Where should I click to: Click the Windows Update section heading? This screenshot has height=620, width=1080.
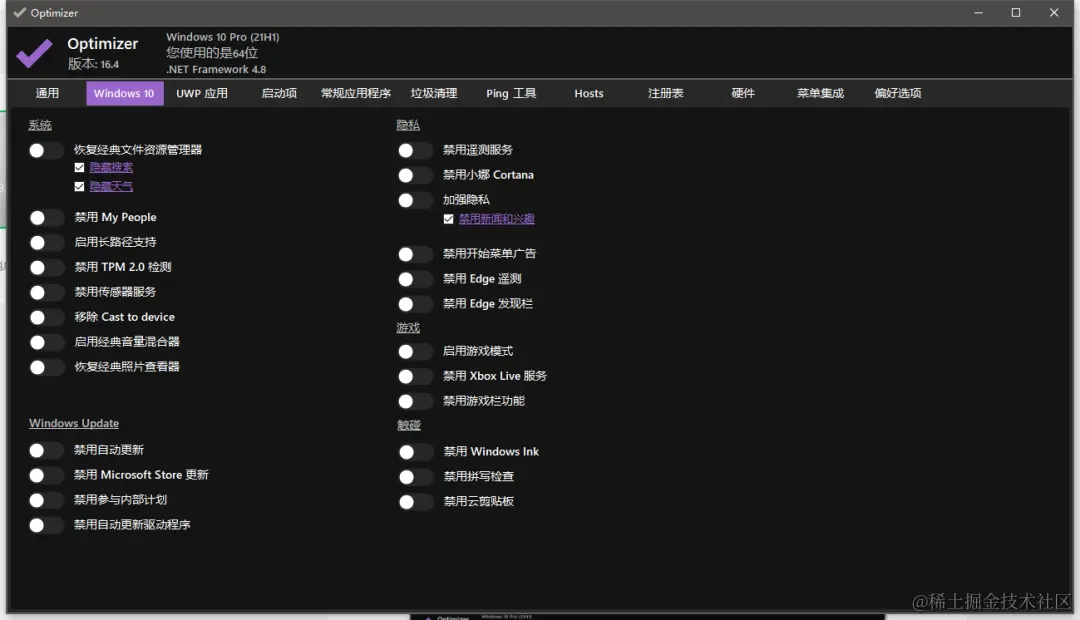point(74,423)
